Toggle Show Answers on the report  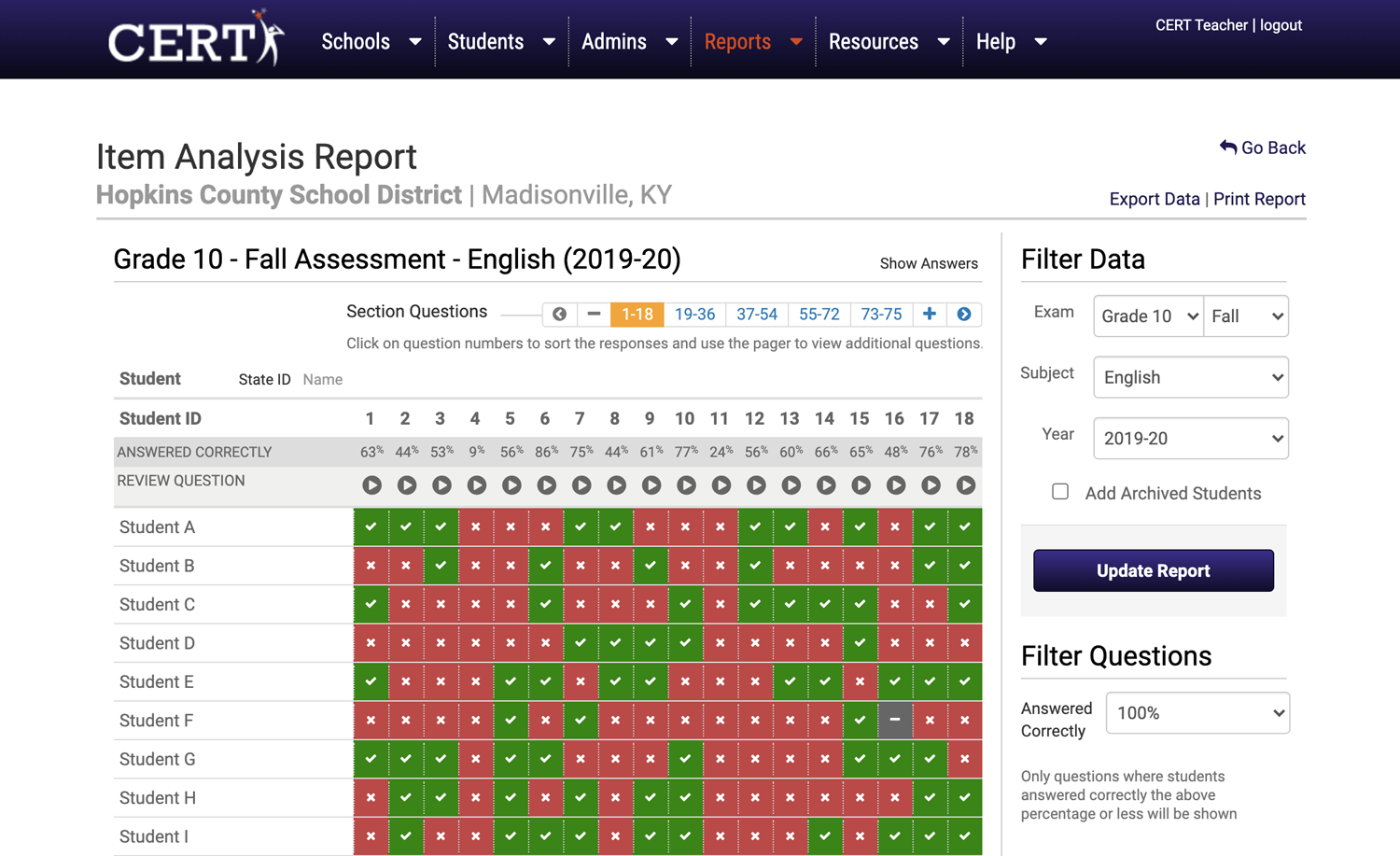929,263
